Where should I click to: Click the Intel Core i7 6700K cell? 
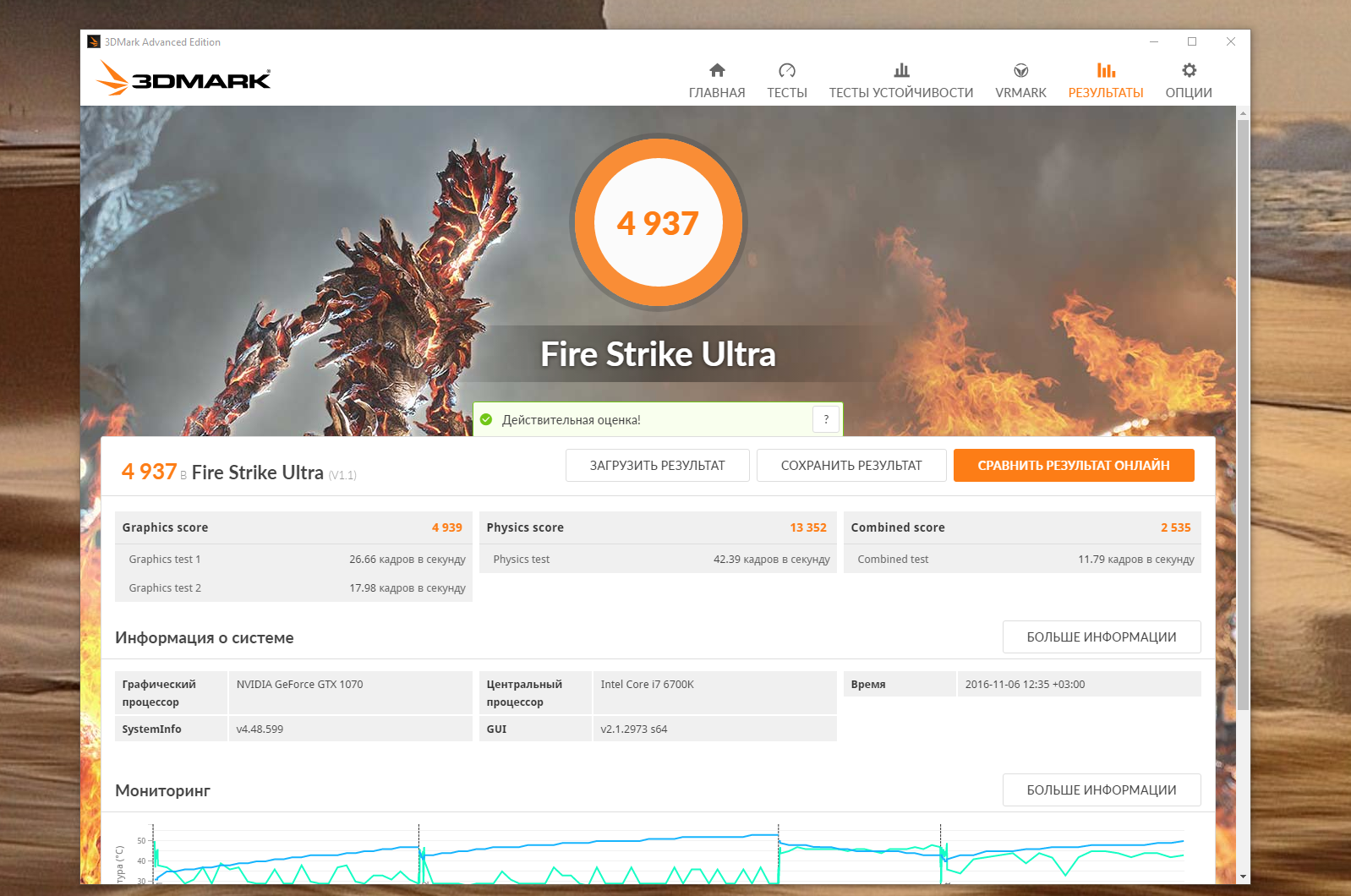[x=714, y=693]
